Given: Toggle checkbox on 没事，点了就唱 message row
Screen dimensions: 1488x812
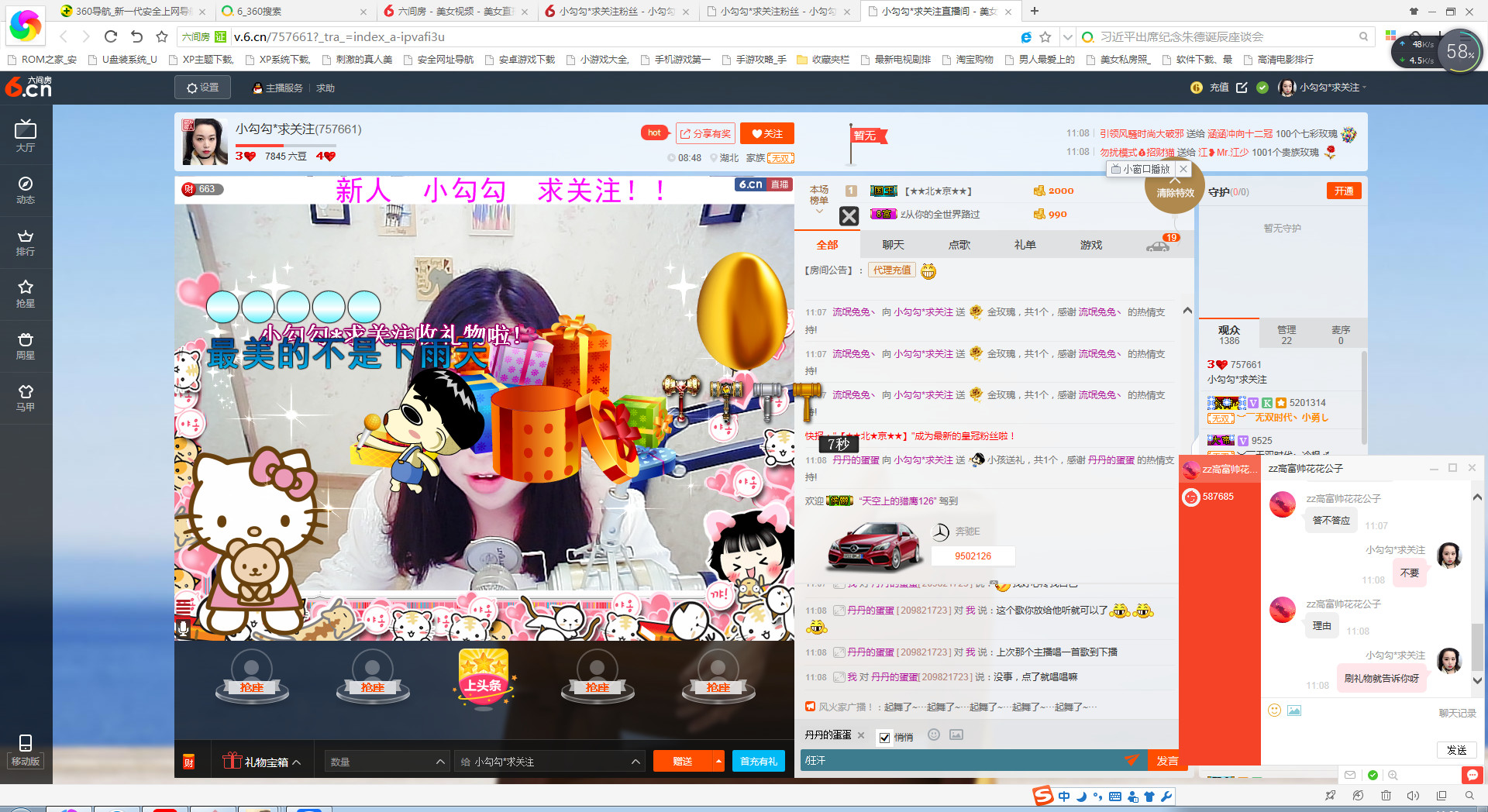Looking at the screenshot, I should (x=839, y=677).
